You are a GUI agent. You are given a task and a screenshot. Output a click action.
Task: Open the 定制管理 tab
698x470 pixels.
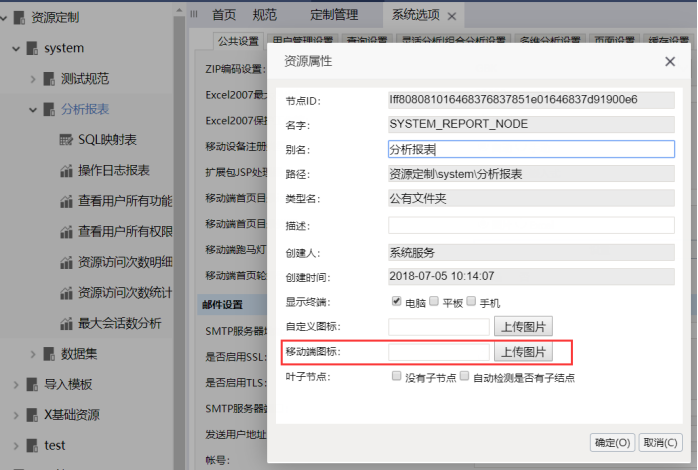334,15
